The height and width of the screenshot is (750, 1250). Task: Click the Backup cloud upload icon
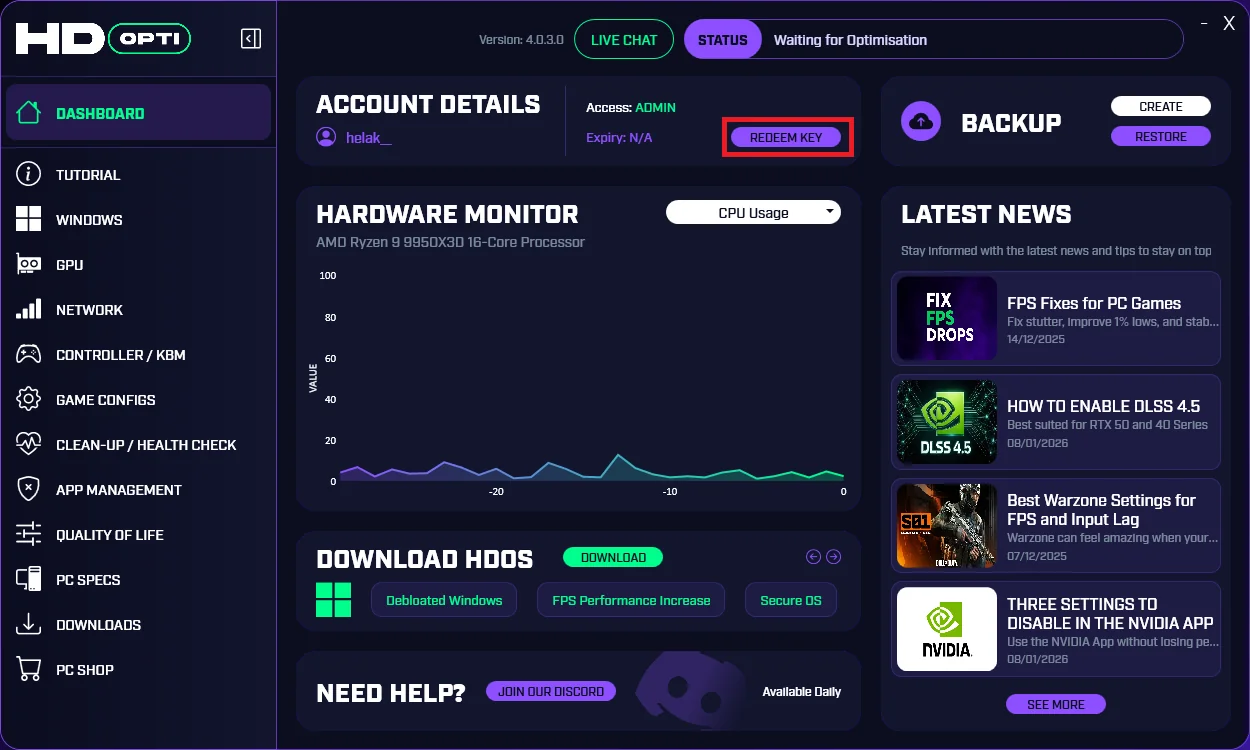pos(921,122)
